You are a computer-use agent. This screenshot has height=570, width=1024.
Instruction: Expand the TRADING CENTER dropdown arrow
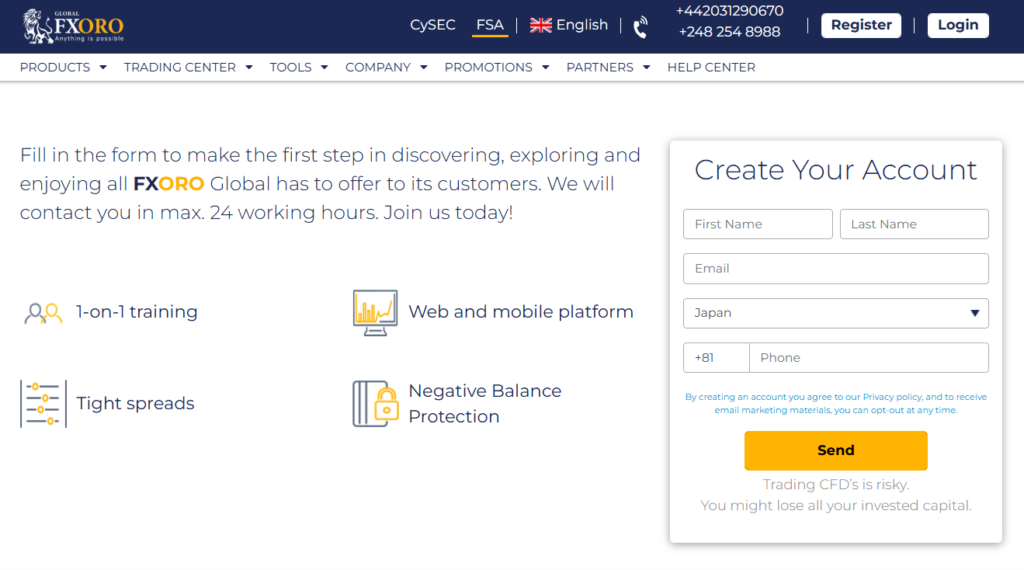[249, 67]
